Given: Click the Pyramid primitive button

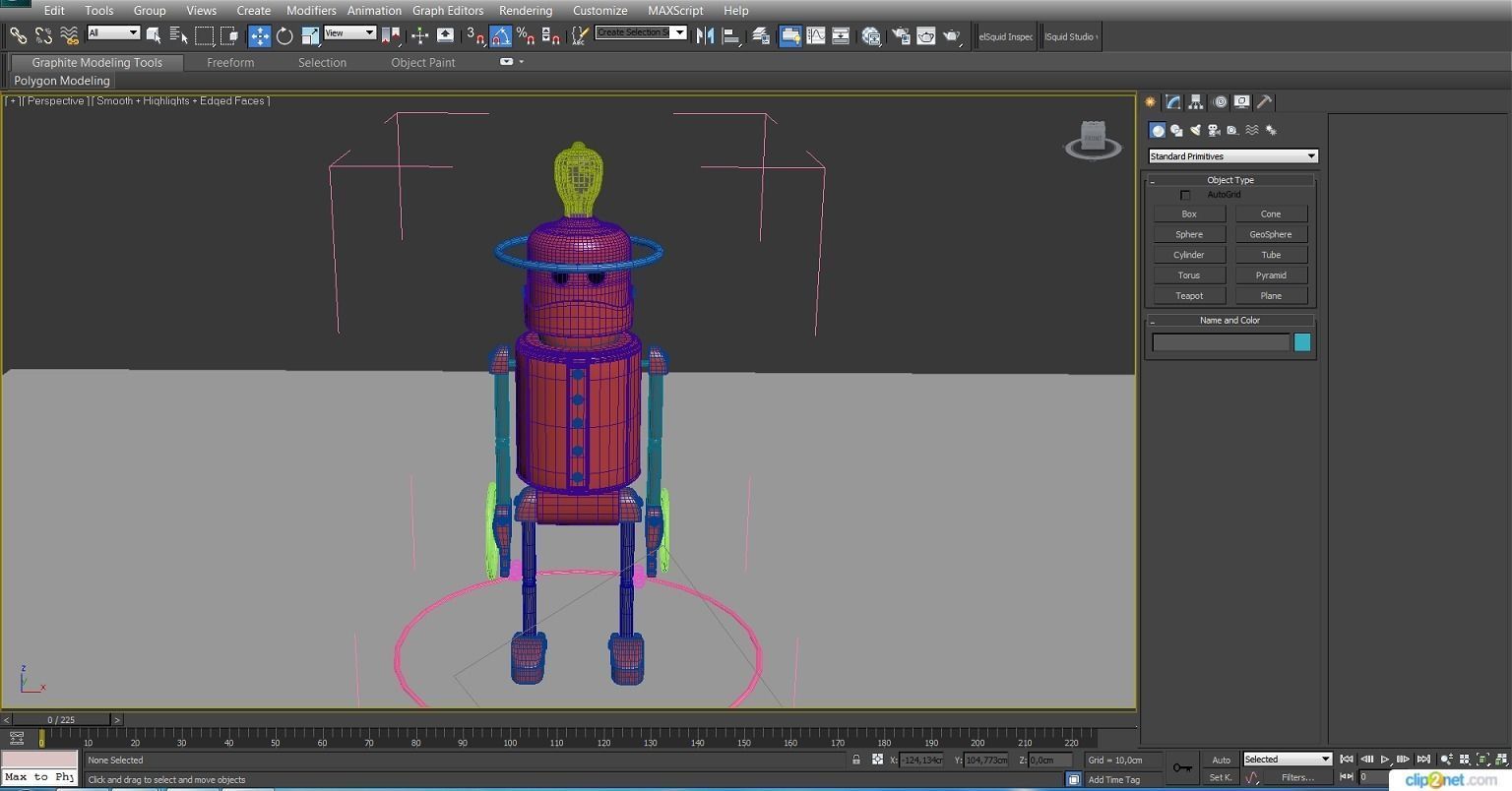Looking at the screenshot, I should [1271, 275].
